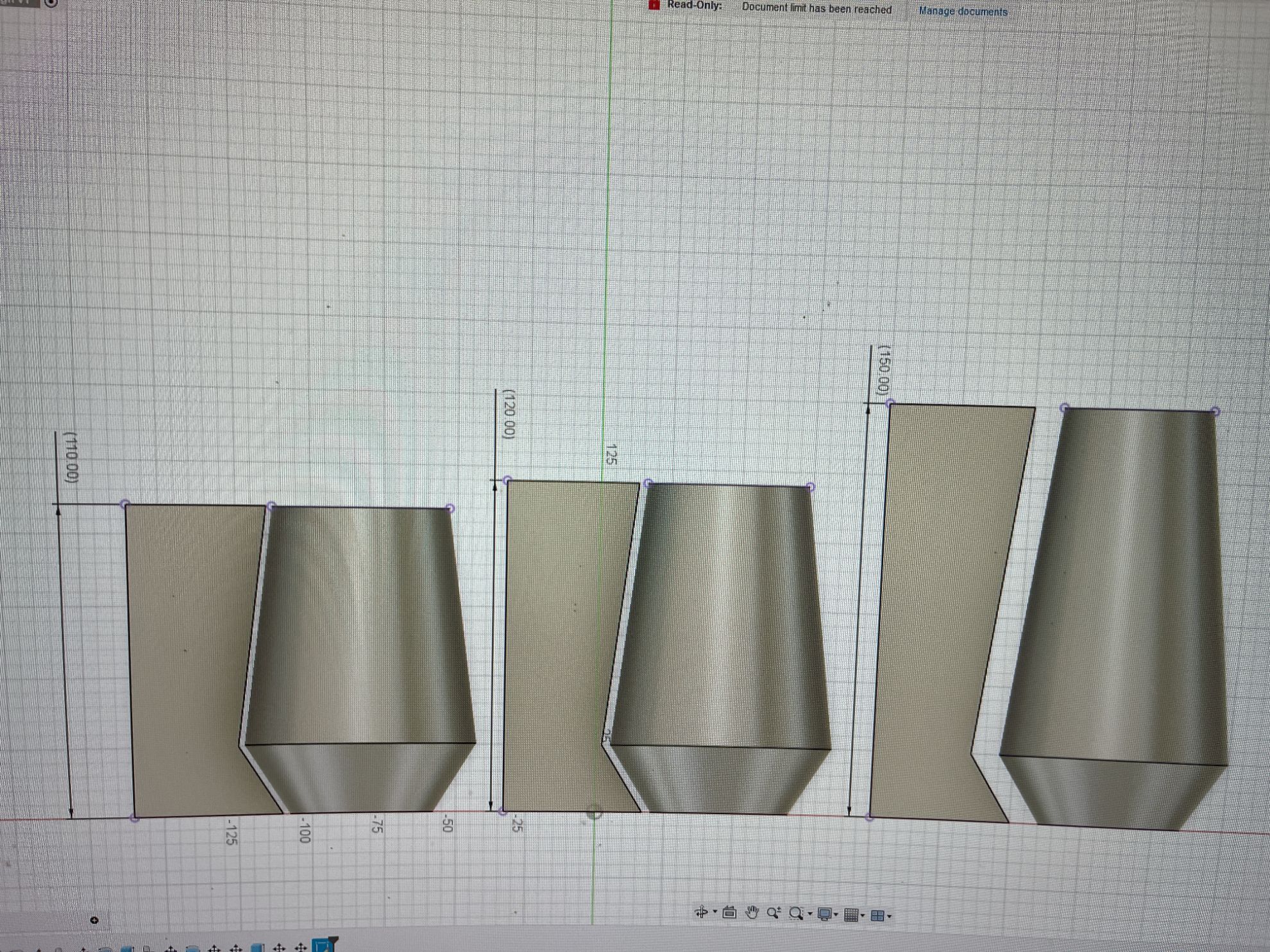Click the -100 ruler label

point(304,831)
